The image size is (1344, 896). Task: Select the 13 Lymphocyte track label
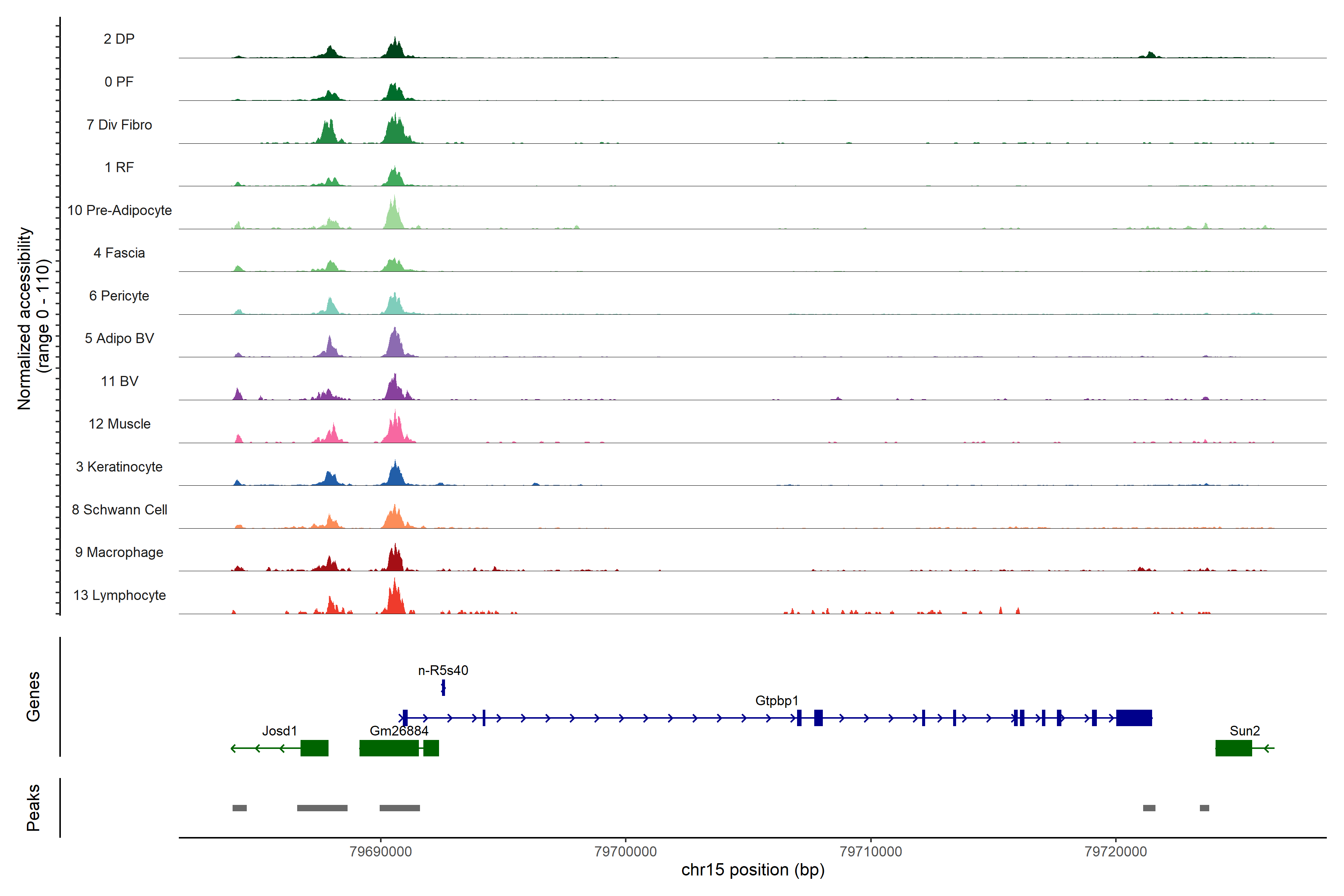tap(119, 595)
